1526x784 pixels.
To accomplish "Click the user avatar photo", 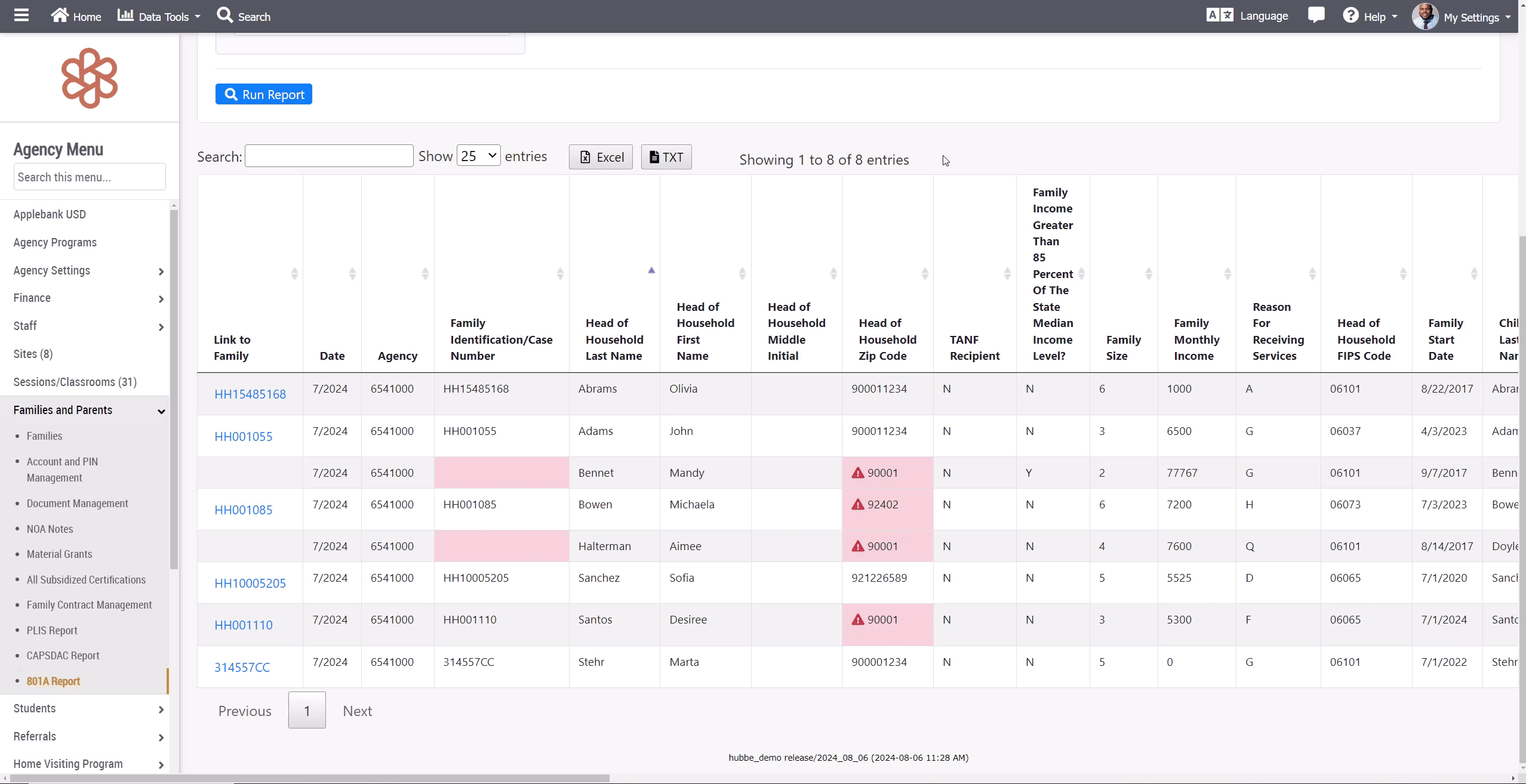I will (1425, 16).
